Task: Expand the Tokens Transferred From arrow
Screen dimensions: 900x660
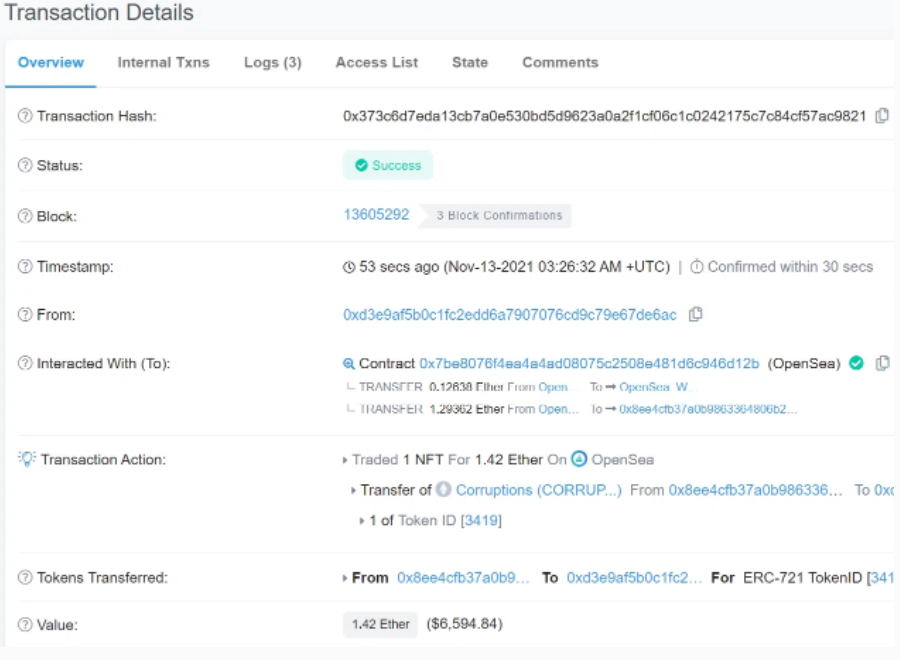Action: point(345,578)
